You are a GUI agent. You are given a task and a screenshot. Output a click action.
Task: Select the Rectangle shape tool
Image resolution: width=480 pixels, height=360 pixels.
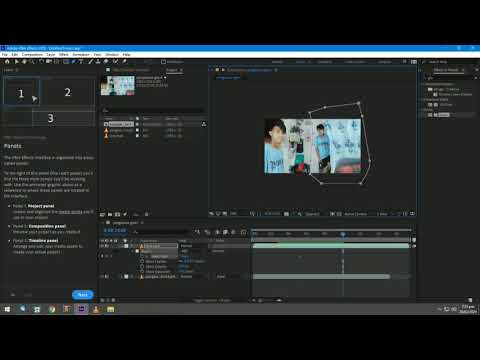[66, 62]
